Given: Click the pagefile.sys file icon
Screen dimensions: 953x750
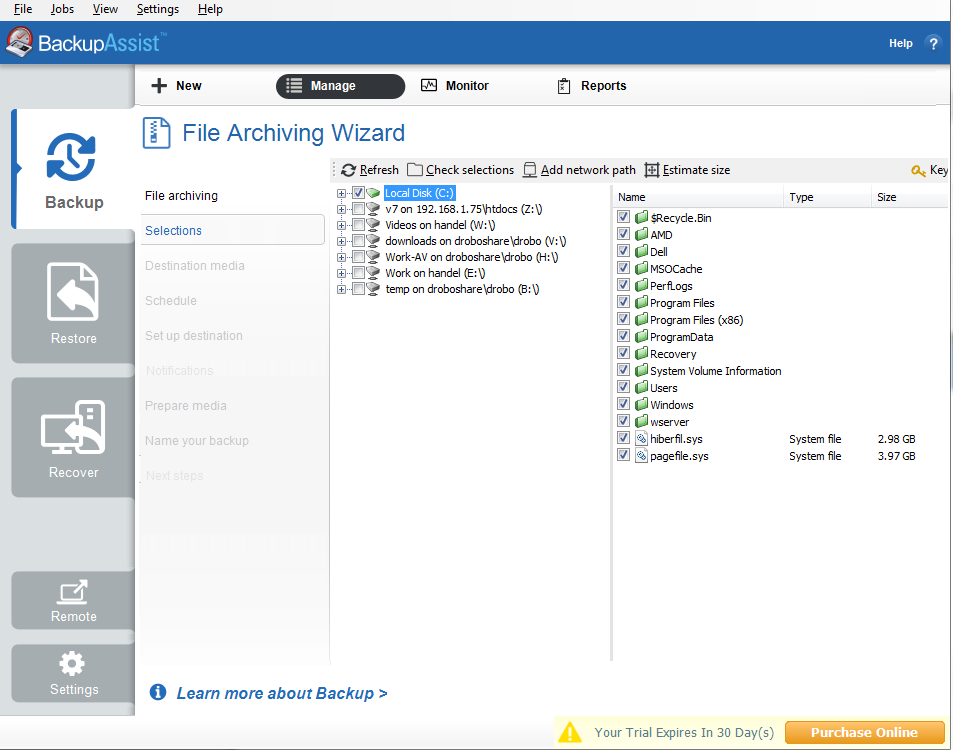Looking at the screenshot, I should [641, 455].
